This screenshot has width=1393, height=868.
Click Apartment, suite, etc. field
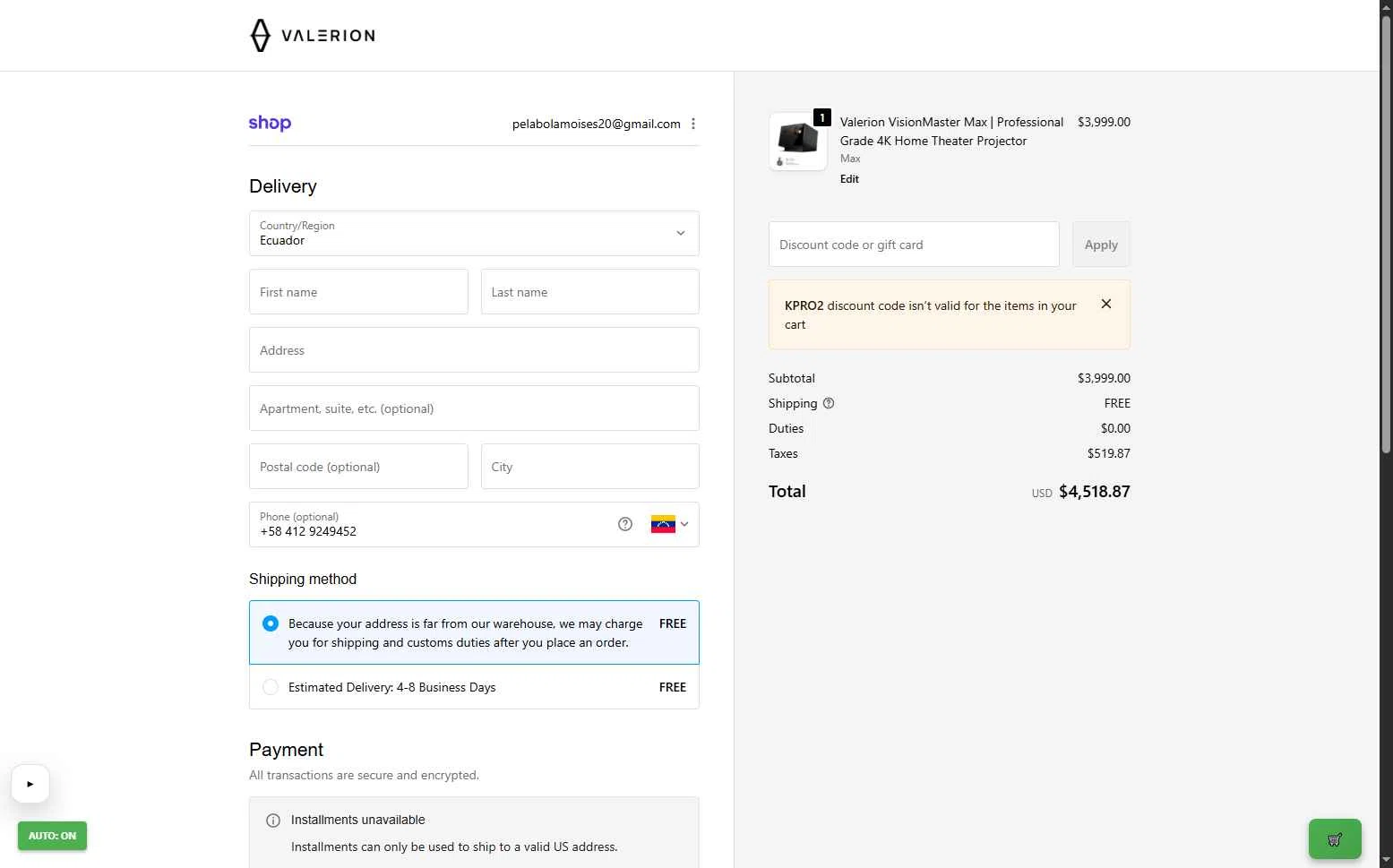point(474,408)
